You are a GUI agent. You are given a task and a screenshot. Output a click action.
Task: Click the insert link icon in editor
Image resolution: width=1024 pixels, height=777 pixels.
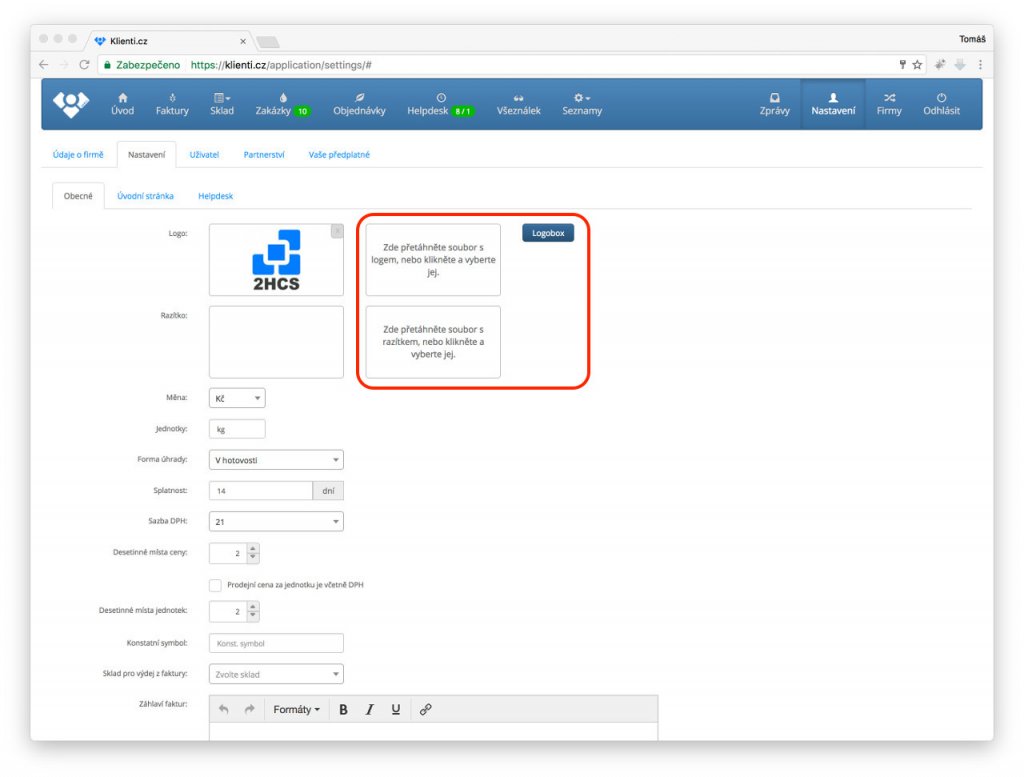425,709
